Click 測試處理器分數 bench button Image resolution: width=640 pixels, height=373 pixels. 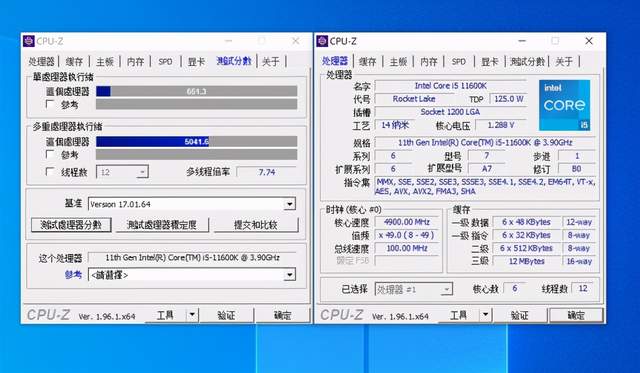[x=71, y=225]
